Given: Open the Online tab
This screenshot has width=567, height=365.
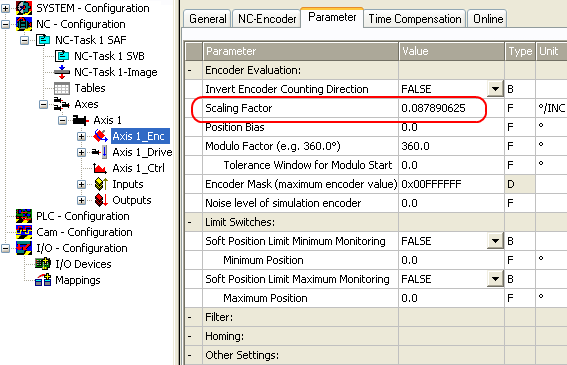Looking at the screenshot, I should click(488, 19).
